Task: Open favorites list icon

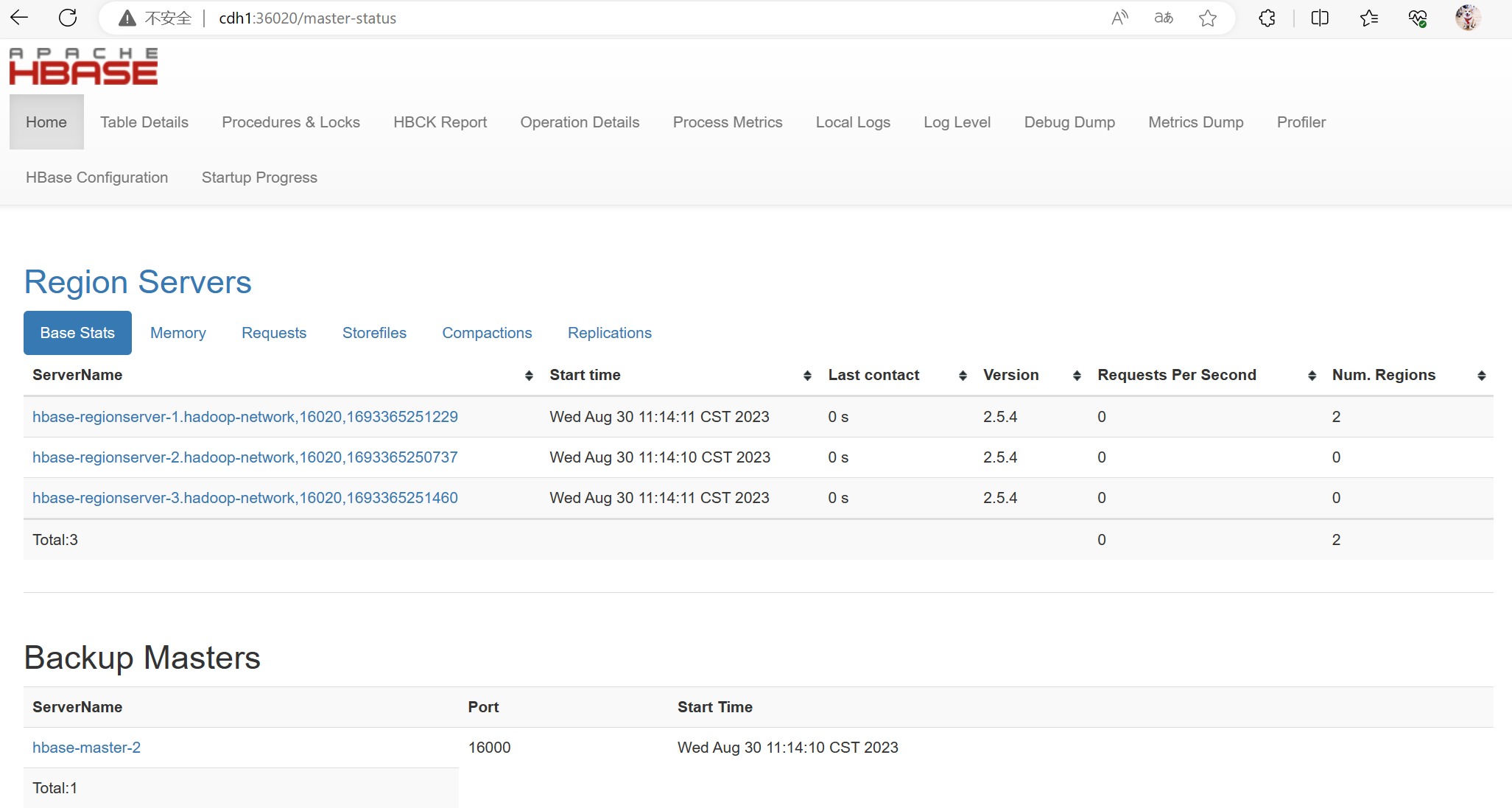Action: [1368, 18]
